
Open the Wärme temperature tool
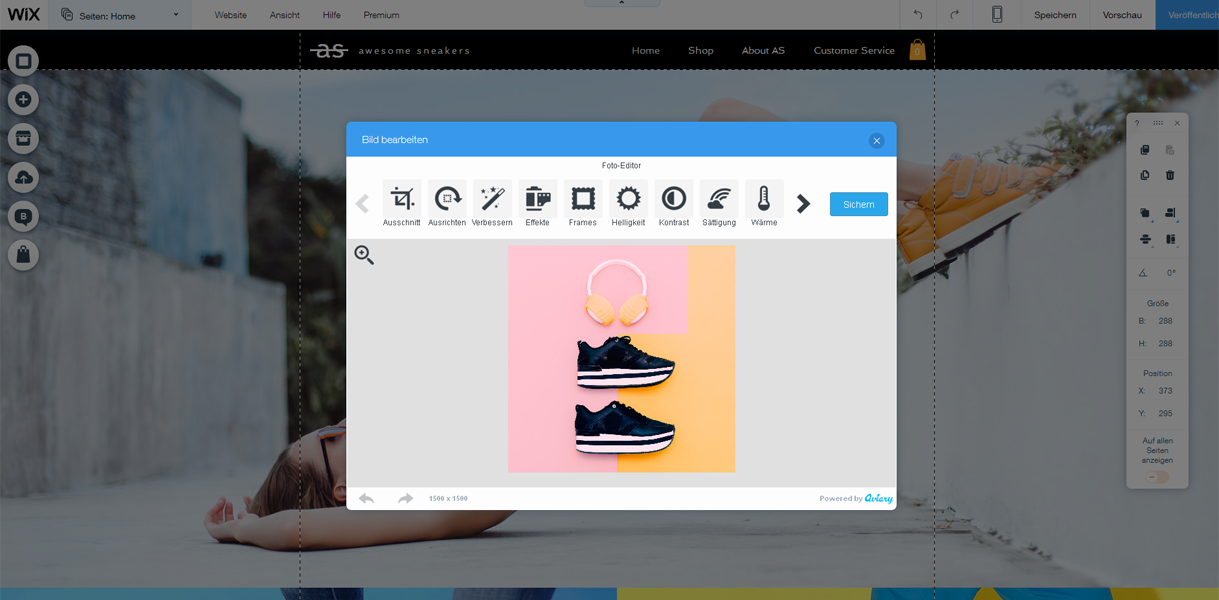click(764, 200)
